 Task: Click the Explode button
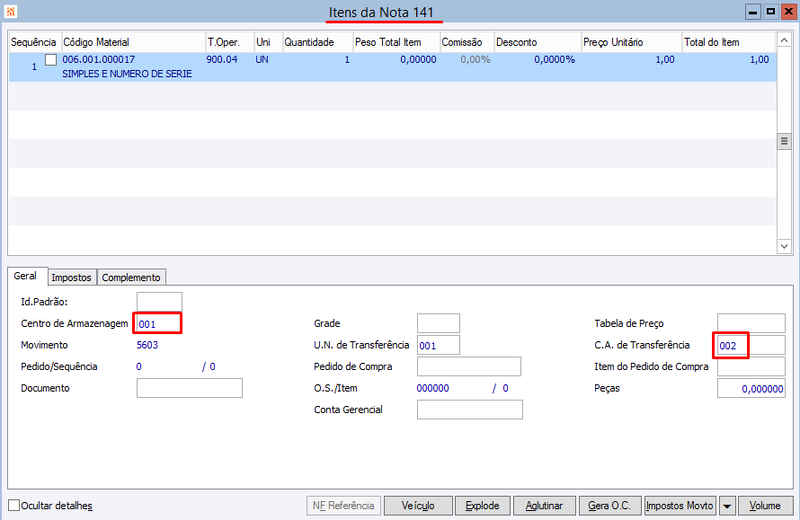point(482,506)
